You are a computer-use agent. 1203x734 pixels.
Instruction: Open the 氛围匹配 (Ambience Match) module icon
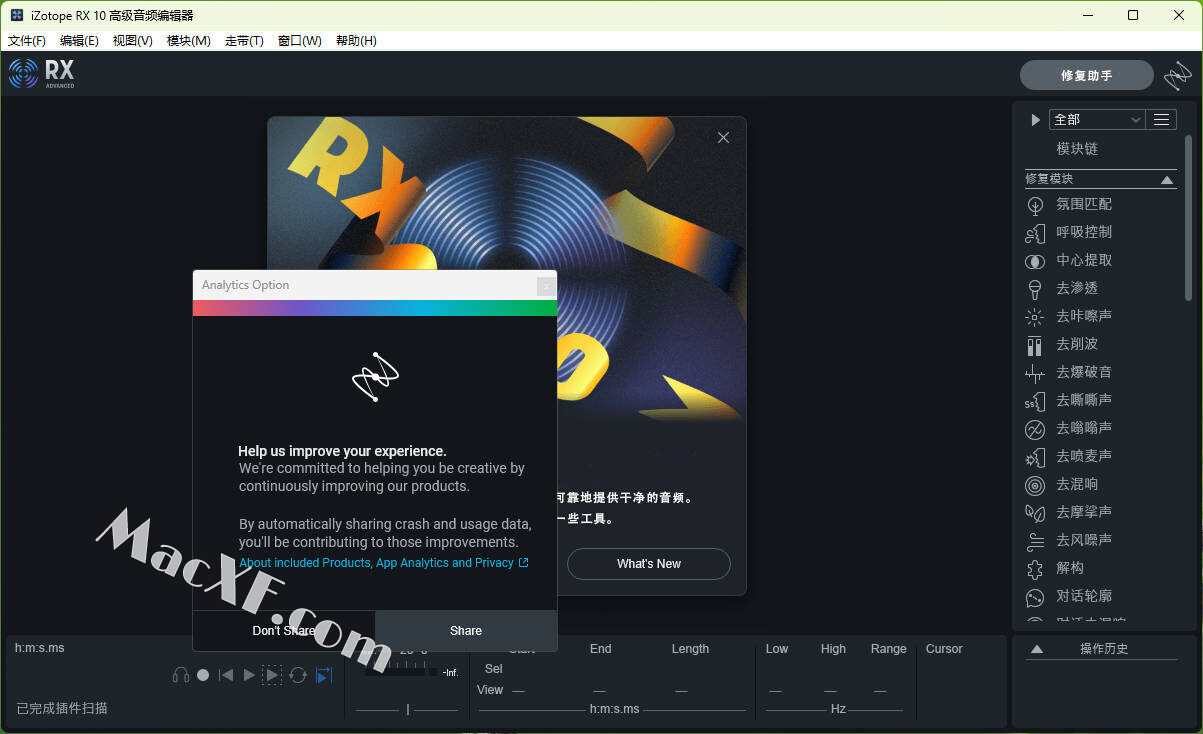tap(1035, 205)
